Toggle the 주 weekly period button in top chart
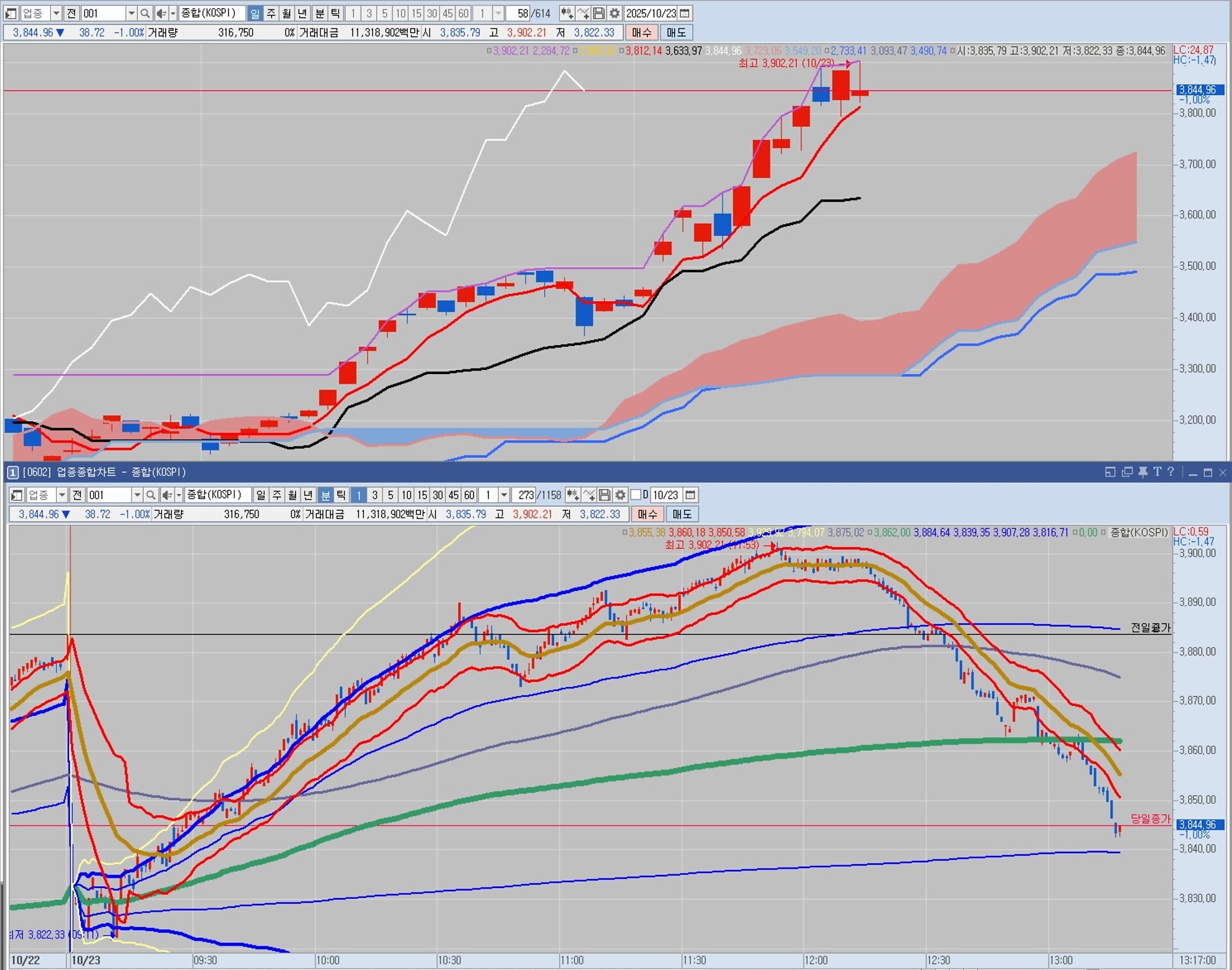This screenshot has height=970, width=1232. coord(271,13)
